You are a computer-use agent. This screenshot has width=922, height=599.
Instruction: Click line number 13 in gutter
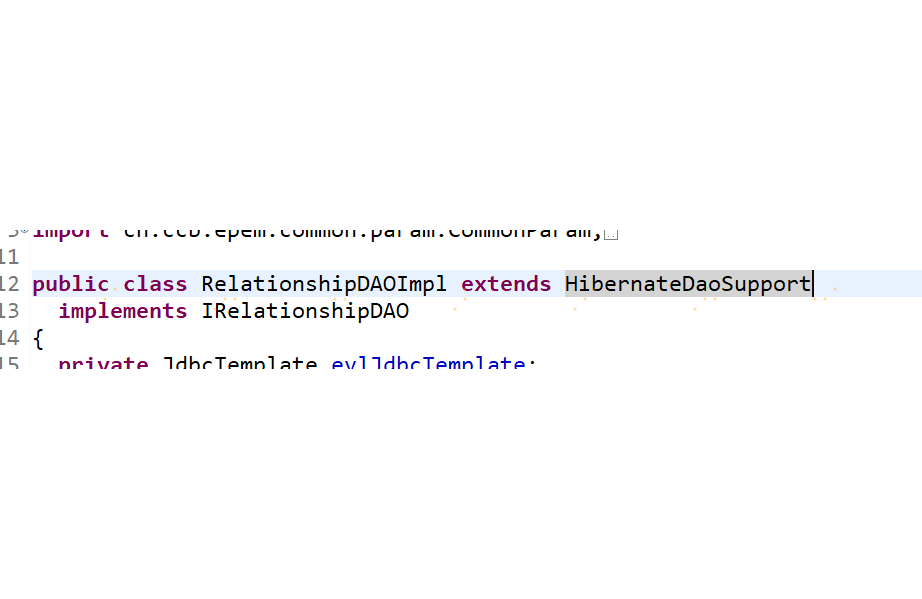[9, 311]
